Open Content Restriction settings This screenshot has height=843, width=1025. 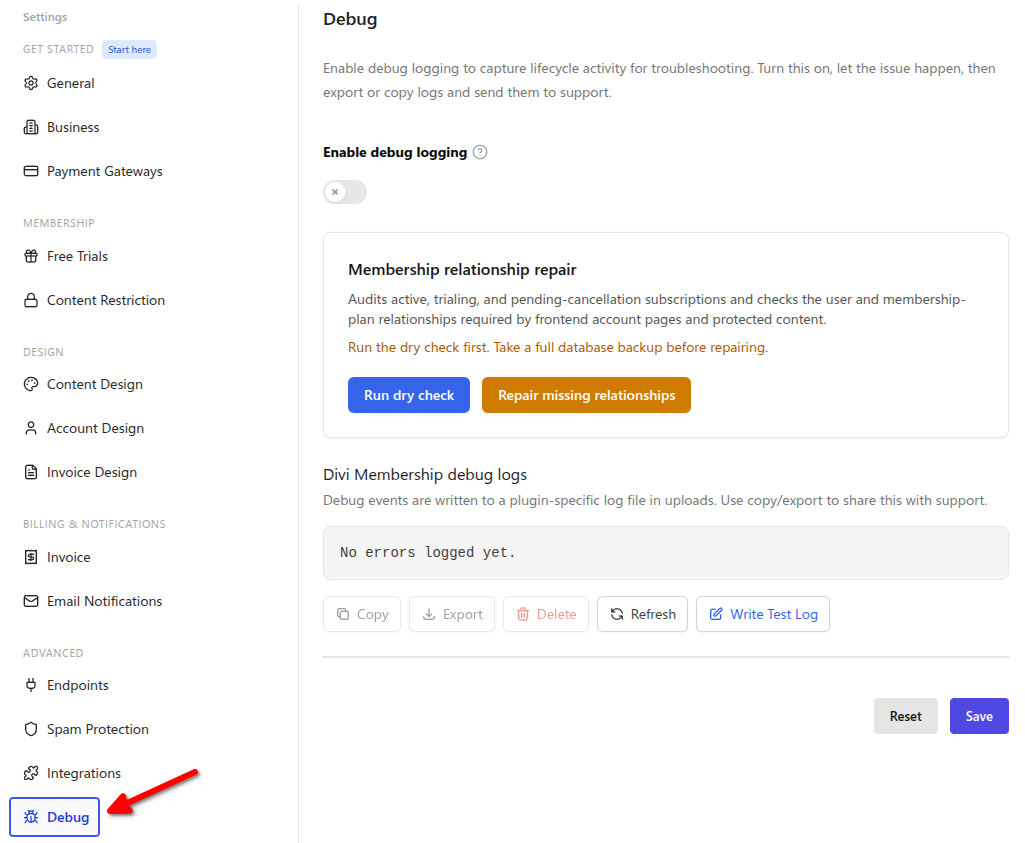click(106, 300)
